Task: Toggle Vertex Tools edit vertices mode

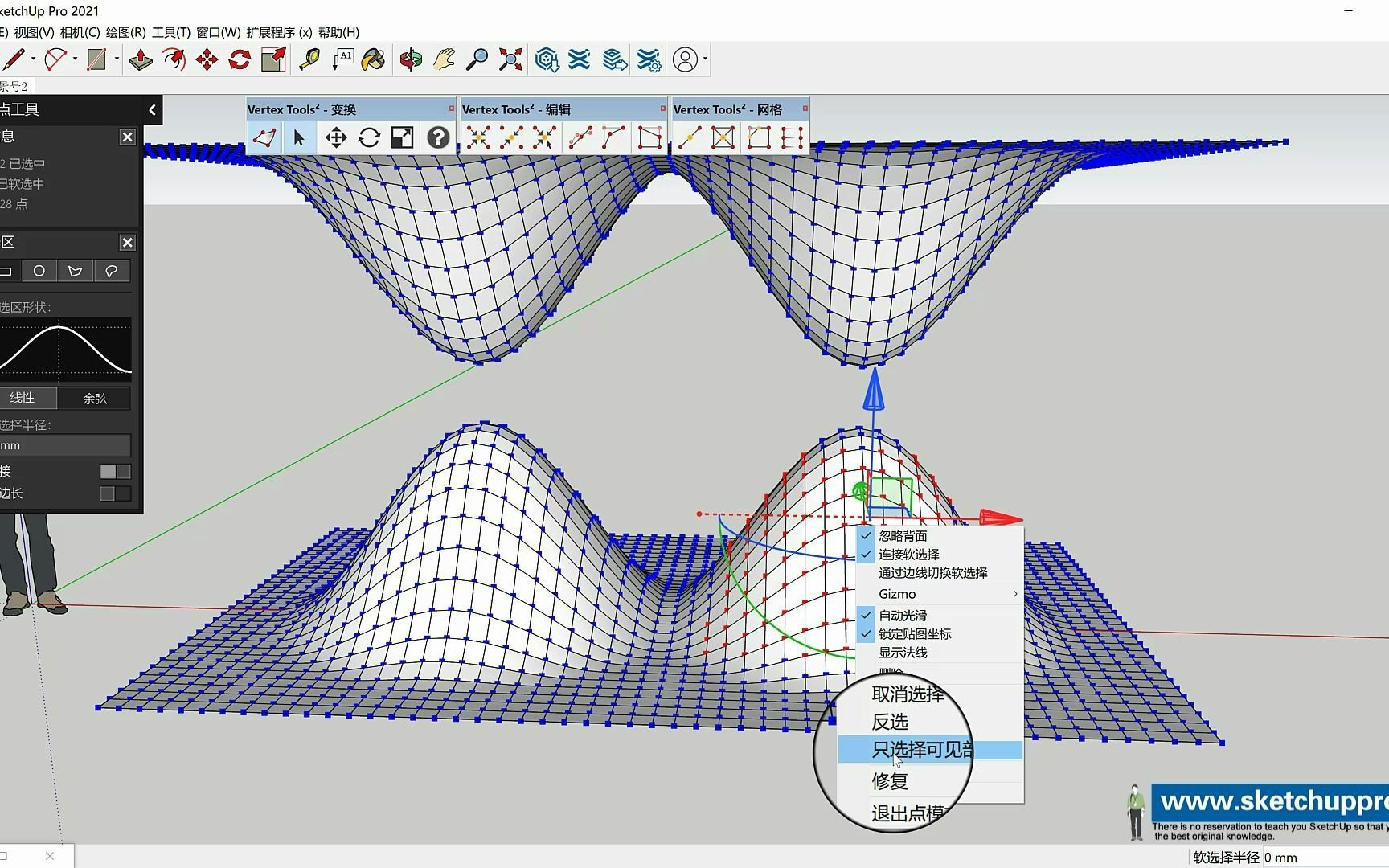Action: pyautogui.click(x=264, y=137)
